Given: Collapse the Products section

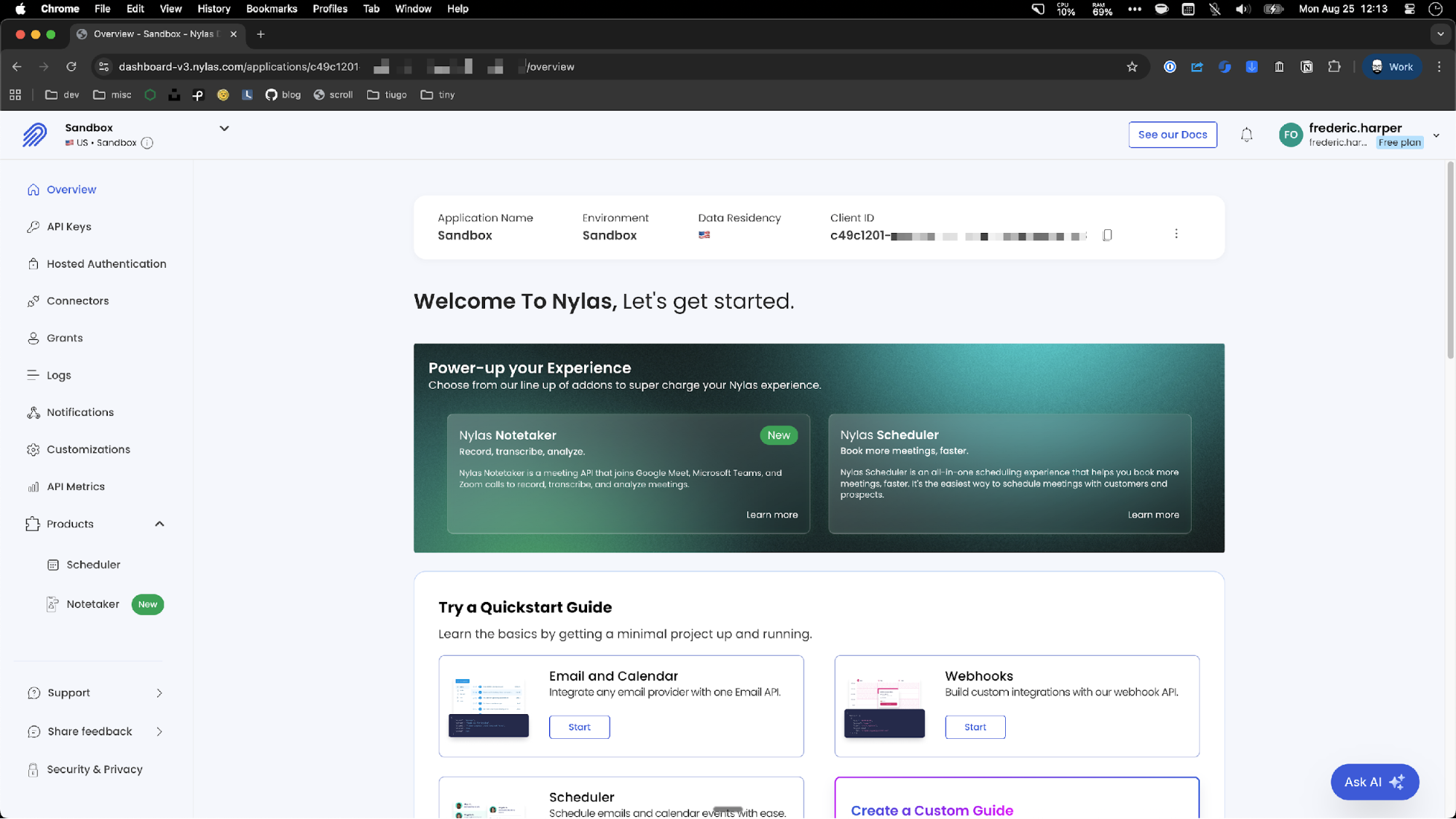Looking at the screenshot, I should 160,523.
